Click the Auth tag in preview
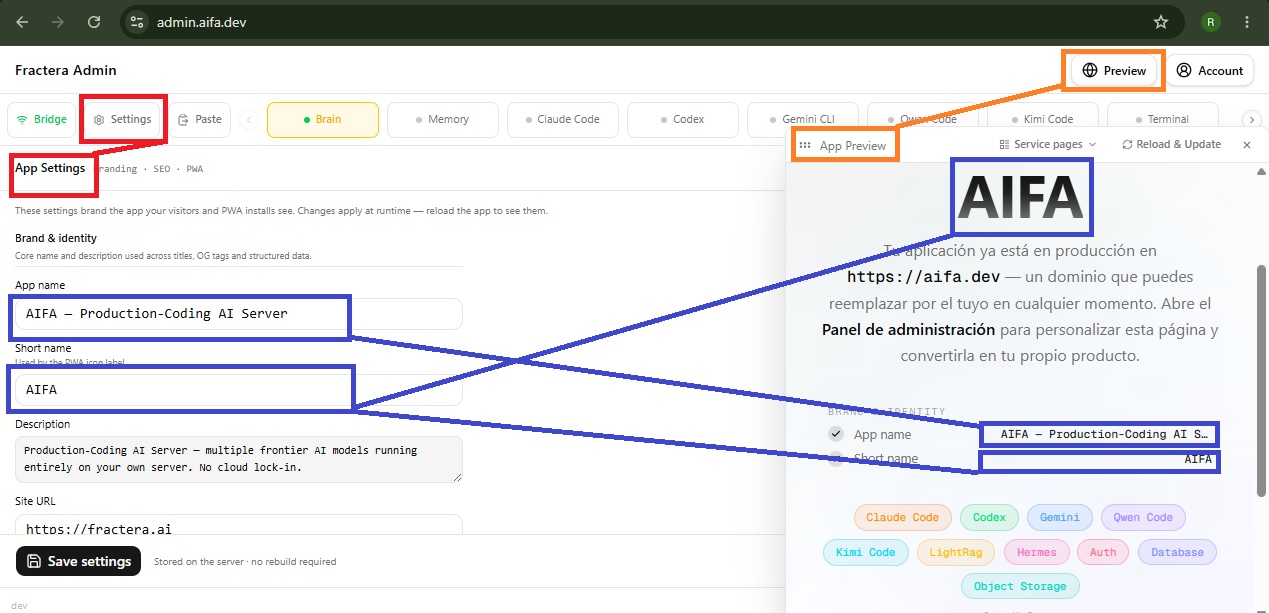Image resolution: width=1269 pixels, height=613 pixels. coord(1103,552)
